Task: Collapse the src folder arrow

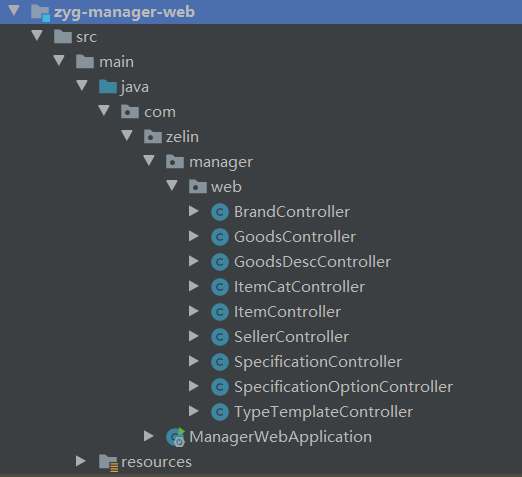Action: (x=37, y=35)
